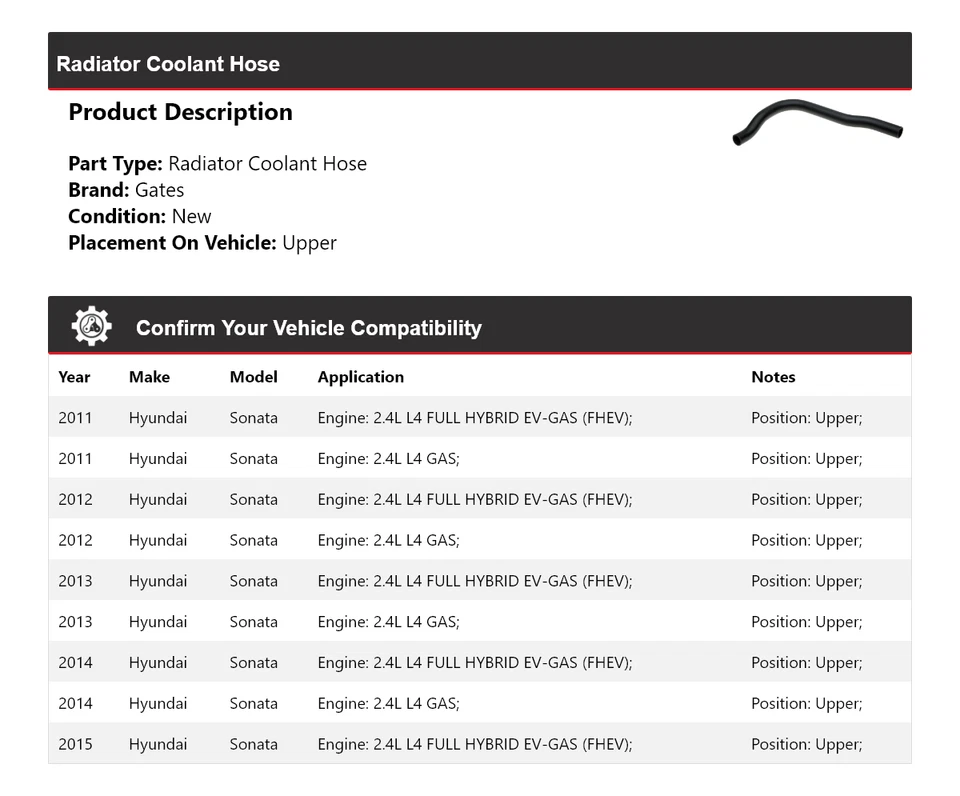Click the Radiator Coolant Hose title bar text
This screenshot has height=796, width=960.
point(168,64)
